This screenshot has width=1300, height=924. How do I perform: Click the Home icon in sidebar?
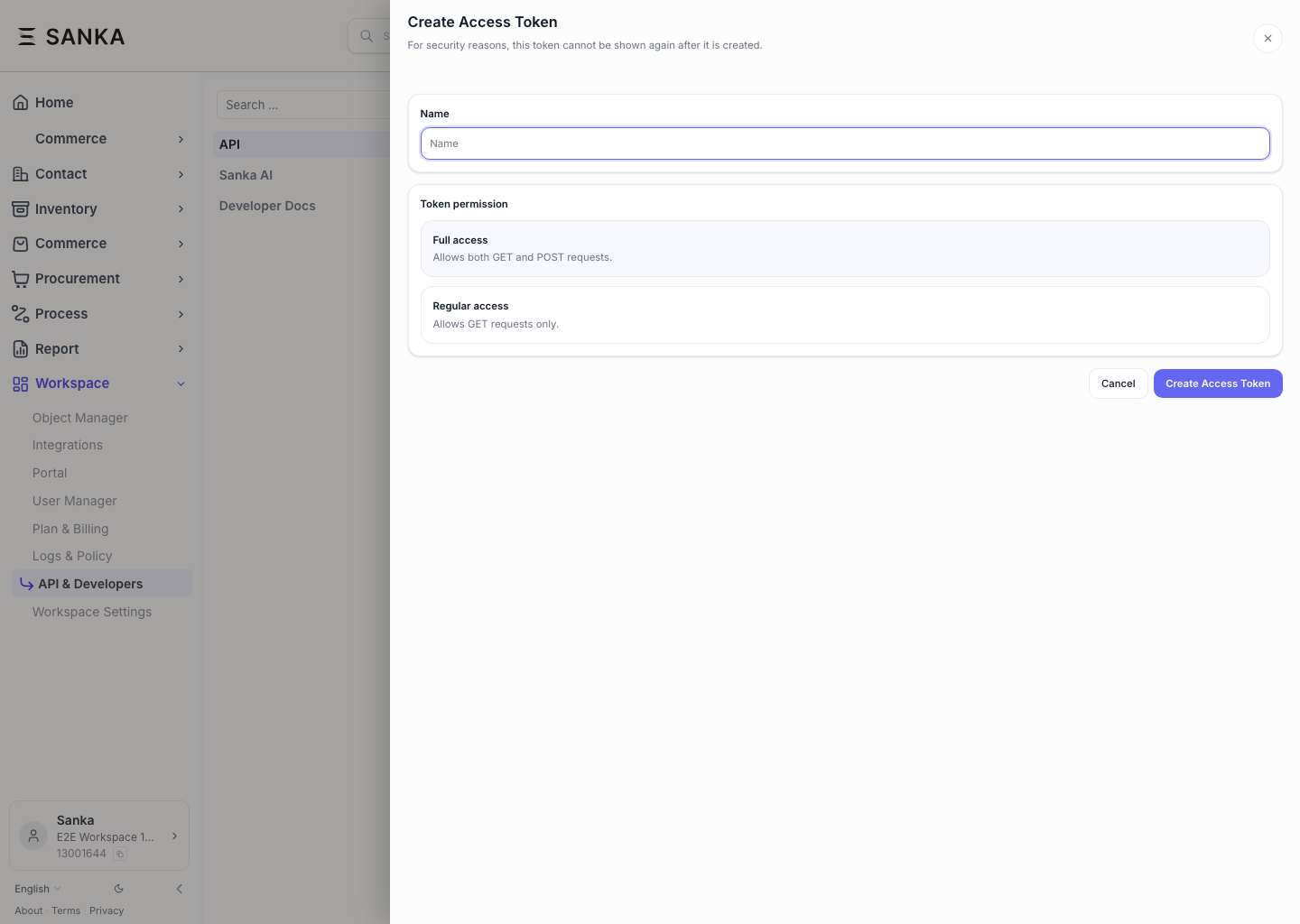click(x=20, y=102)
